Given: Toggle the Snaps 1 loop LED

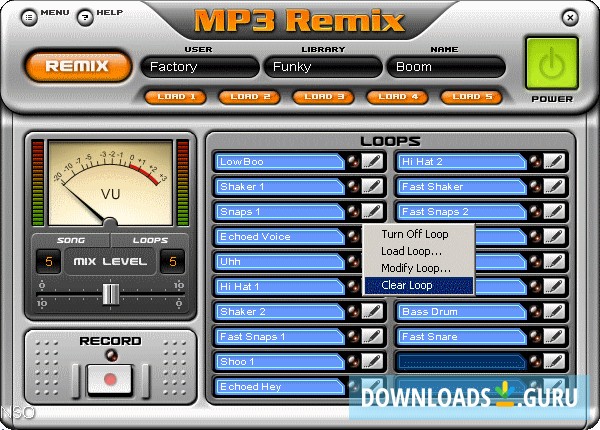Looking at the screenshot, I should point(353,212).
